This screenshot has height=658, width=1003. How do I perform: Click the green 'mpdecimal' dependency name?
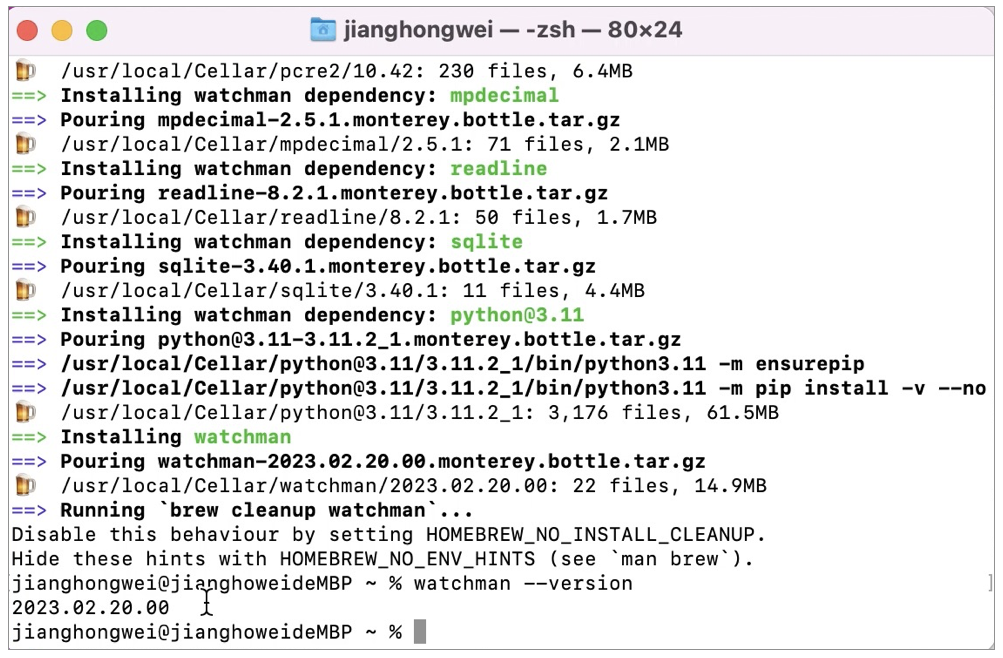(x=504, y=95)
